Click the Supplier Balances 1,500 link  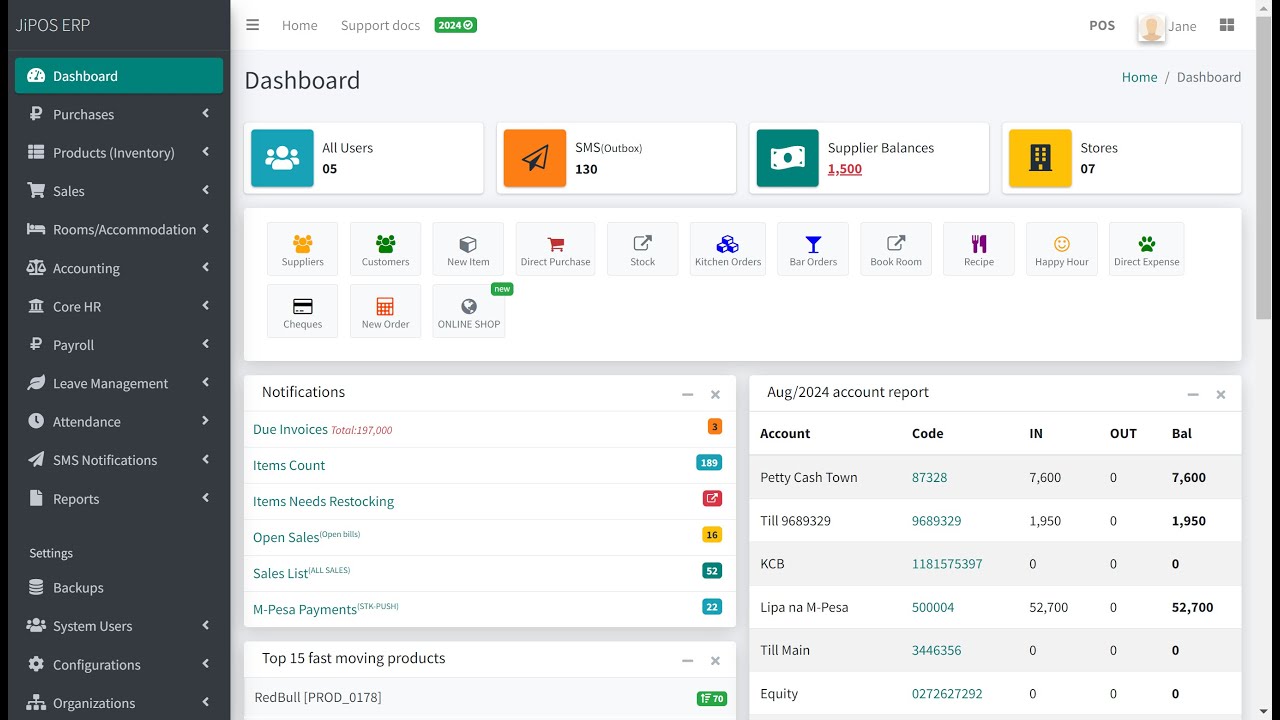[845, 169]
